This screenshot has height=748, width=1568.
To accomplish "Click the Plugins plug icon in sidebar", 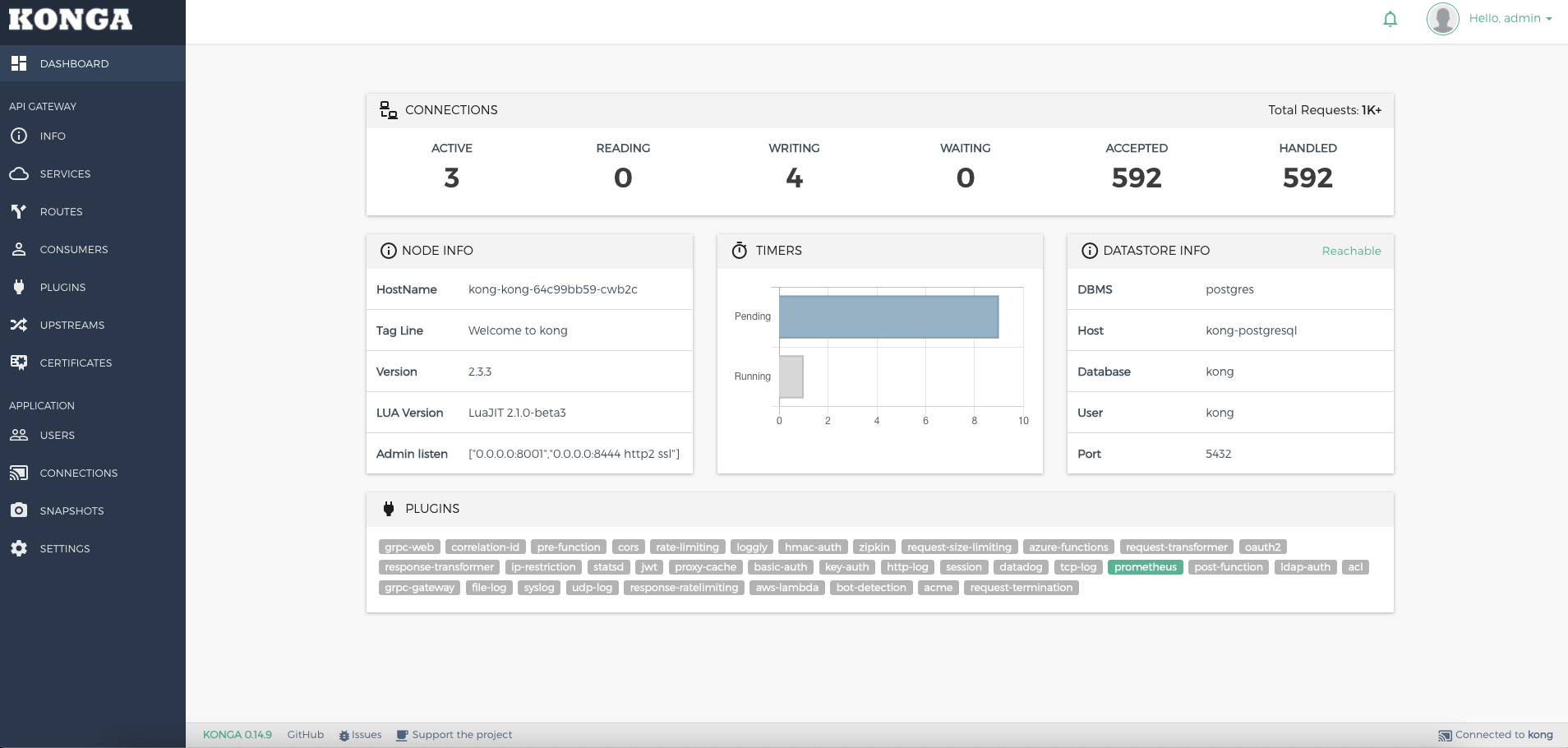I will click(x=19, y=287).
